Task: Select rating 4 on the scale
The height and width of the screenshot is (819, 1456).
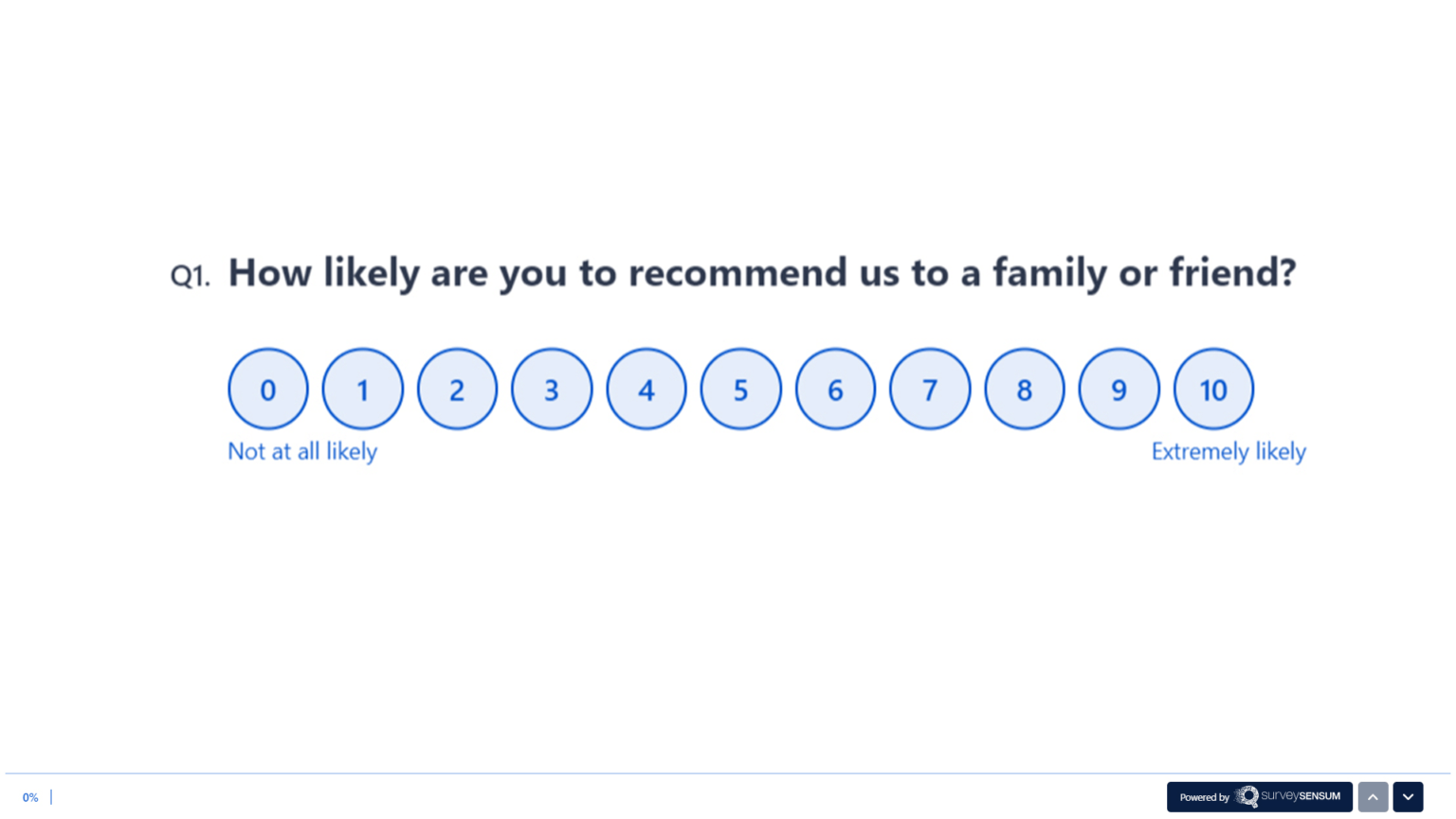Action: tap(646, 388)
